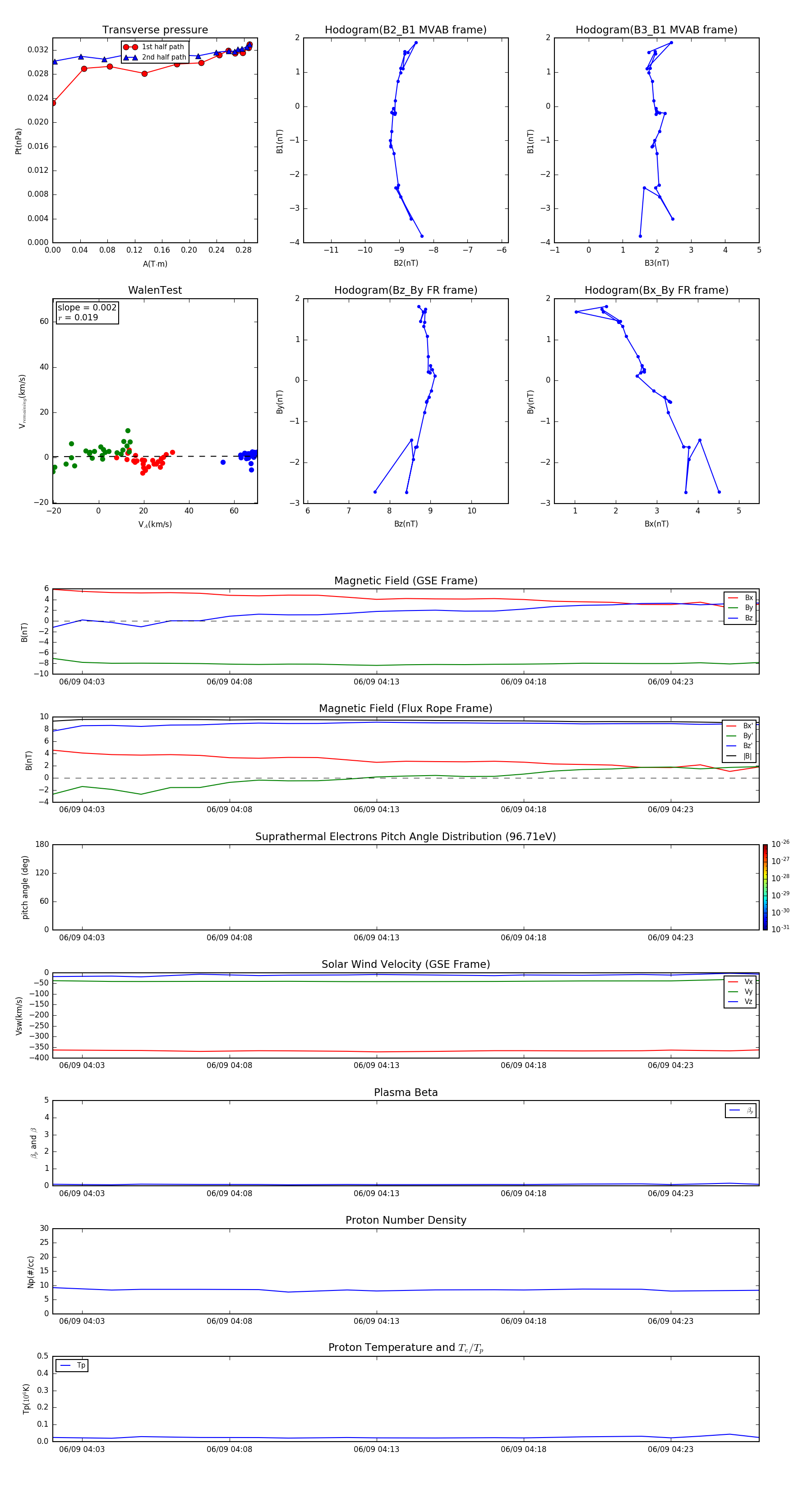The height and width of the screenshot is (1489, 812).
Task: Click the "Plasma Beta" panel title
Action: (x=406, y=1093)
